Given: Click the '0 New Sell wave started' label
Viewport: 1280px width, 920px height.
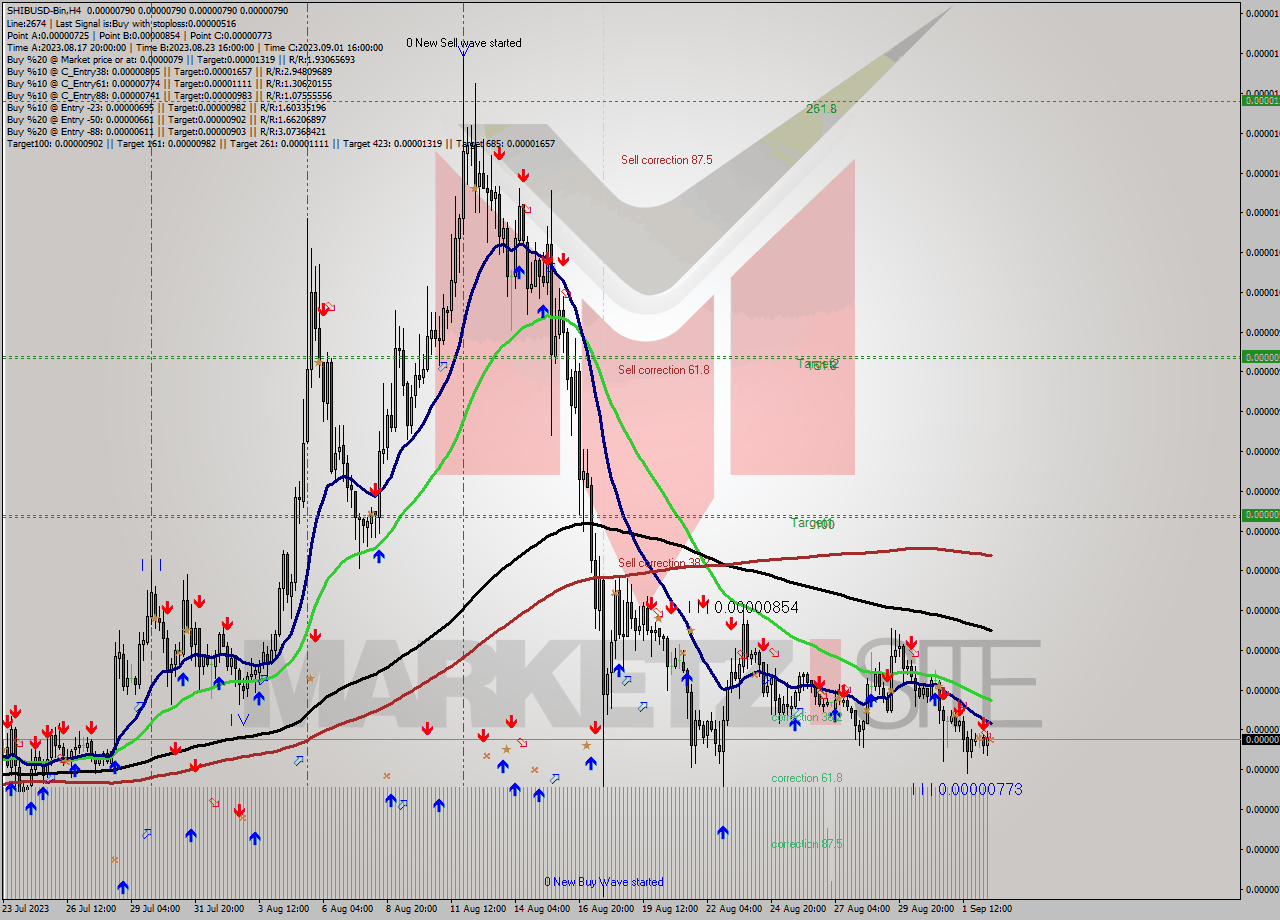Looking at the screenshot, I should pos(463,43).
